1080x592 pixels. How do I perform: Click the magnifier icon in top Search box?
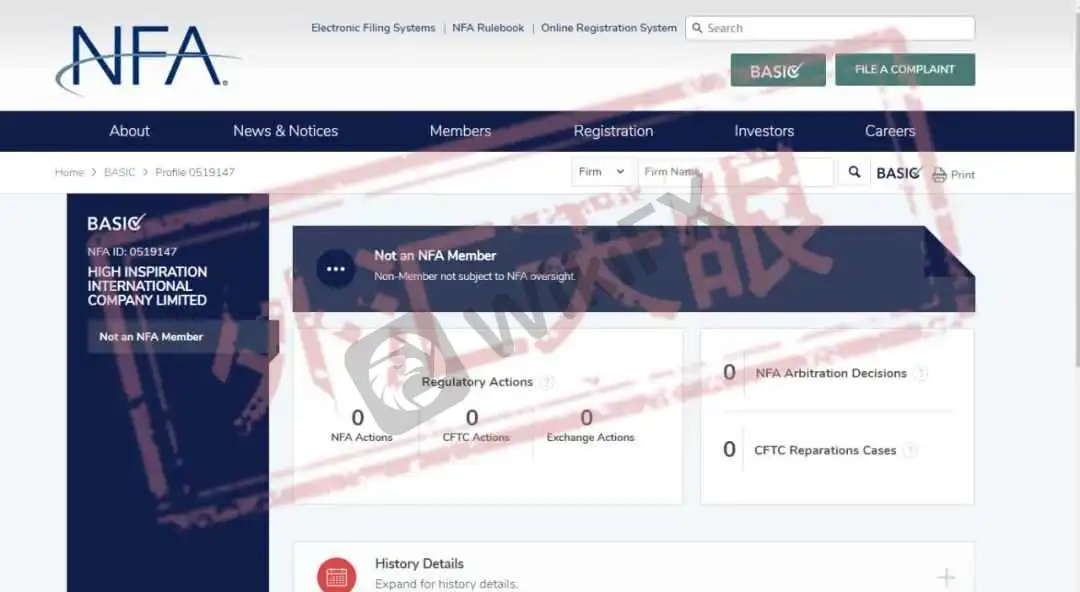(697, 28)
